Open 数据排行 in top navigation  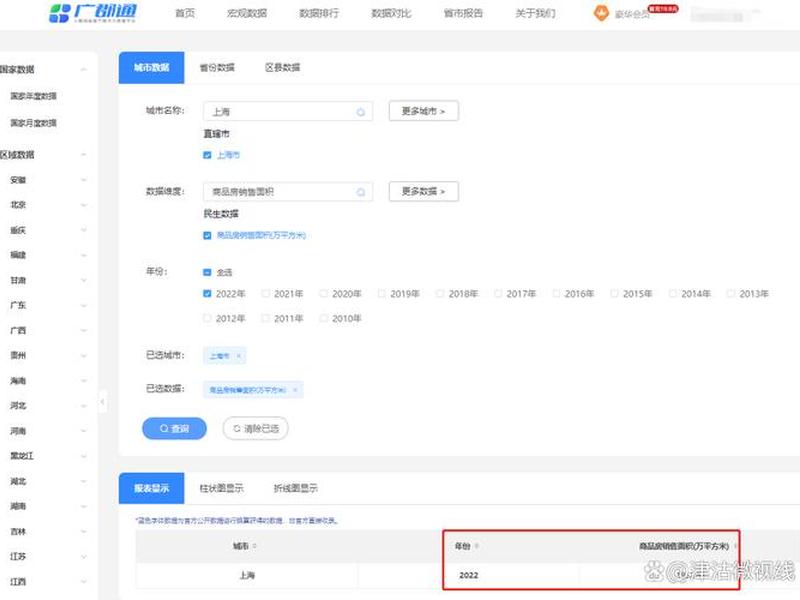(x=319, y=13)
